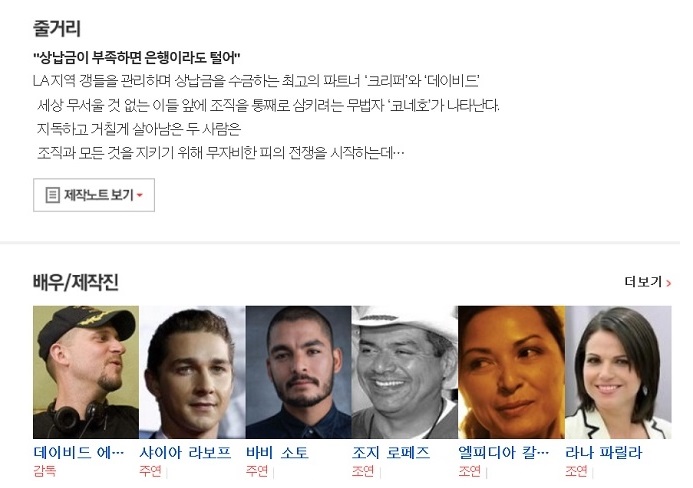Click the 감독 role label under director
693x488 pixels.
tap(45, 471)
